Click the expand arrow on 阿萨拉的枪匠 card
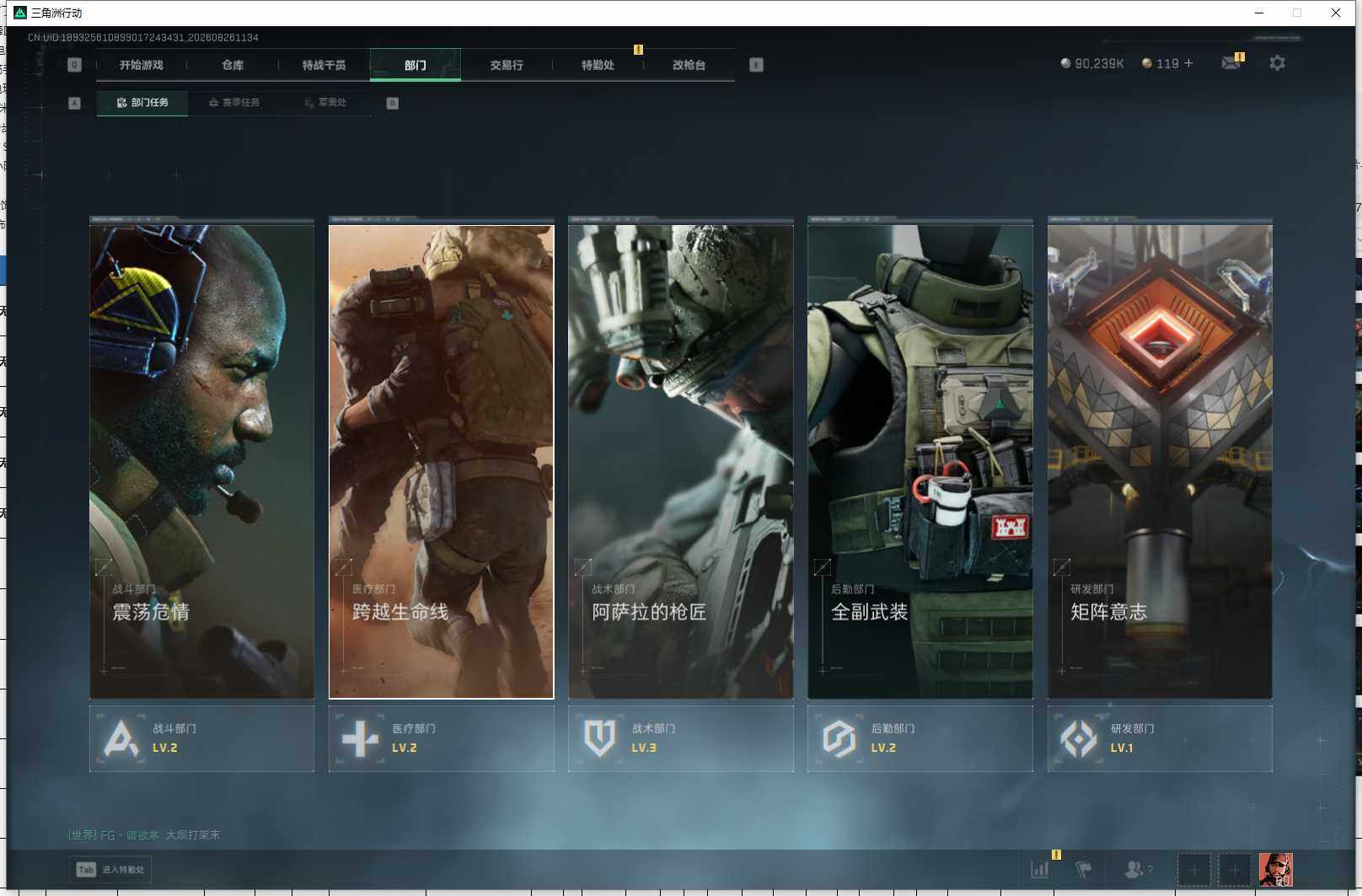The height and width of the screenshot is (896, 1362). [582, 566]
